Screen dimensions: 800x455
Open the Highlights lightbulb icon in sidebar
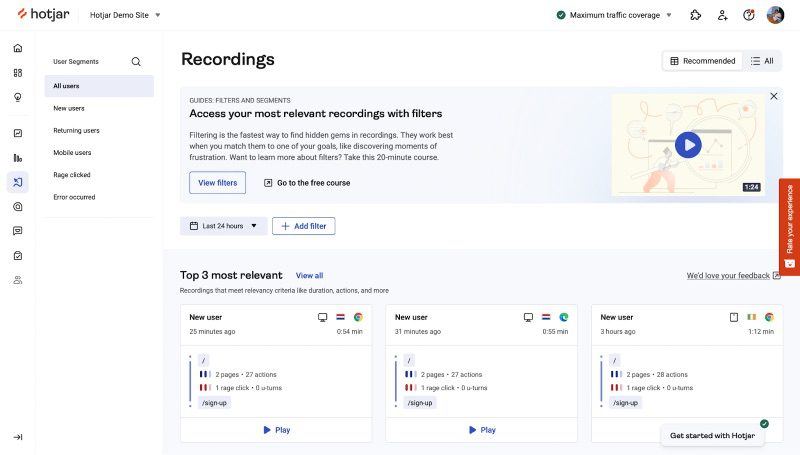[x=18, y=97]
